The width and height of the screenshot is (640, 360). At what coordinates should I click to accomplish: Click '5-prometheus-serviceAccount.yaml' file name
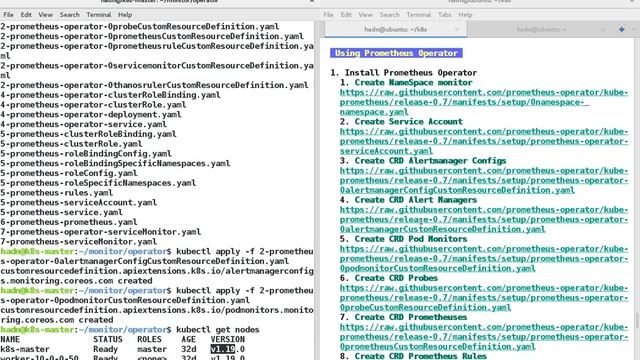78,203
